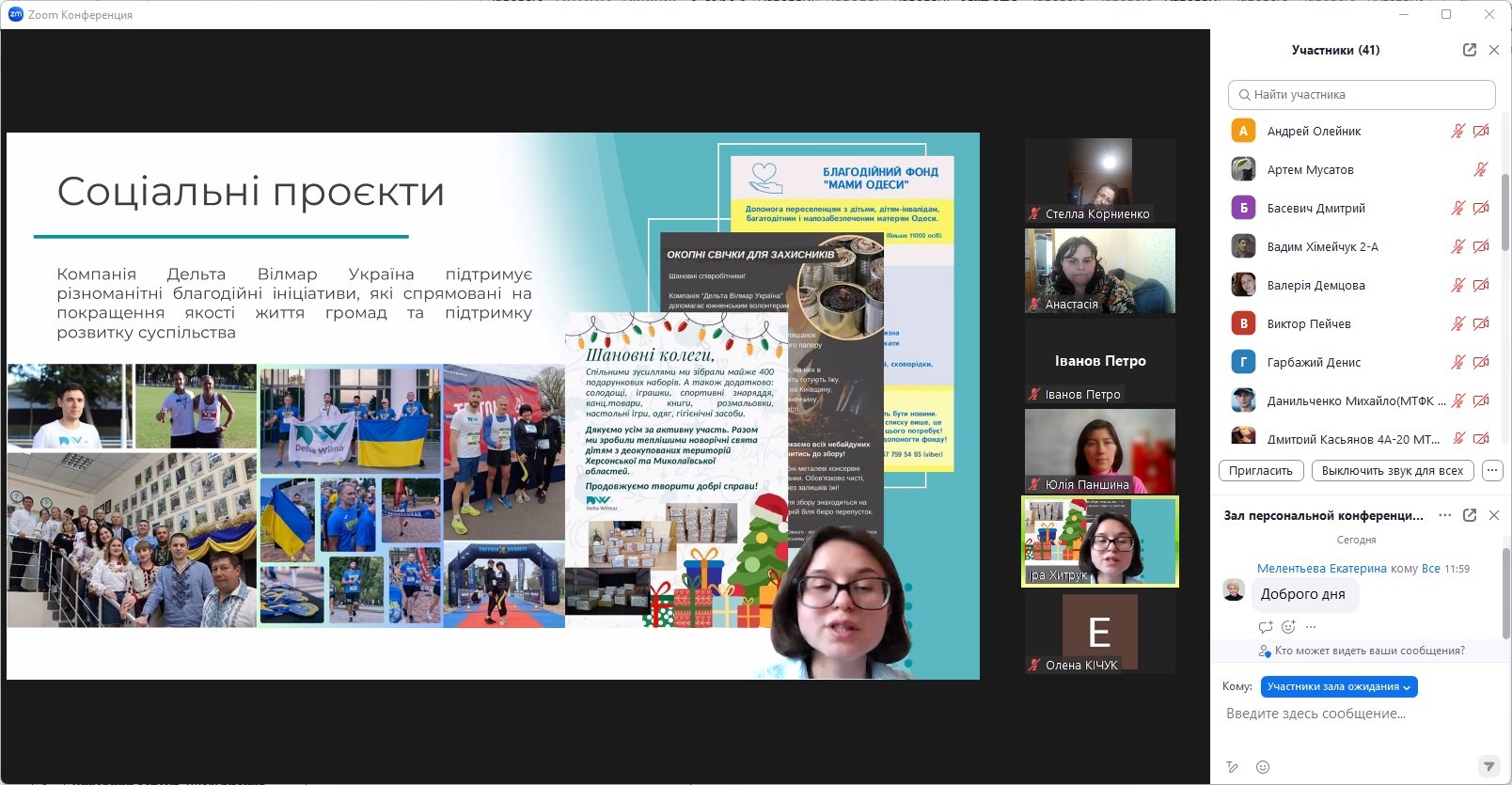Click Выключить звук для всех button

(x=1393, y=471)
